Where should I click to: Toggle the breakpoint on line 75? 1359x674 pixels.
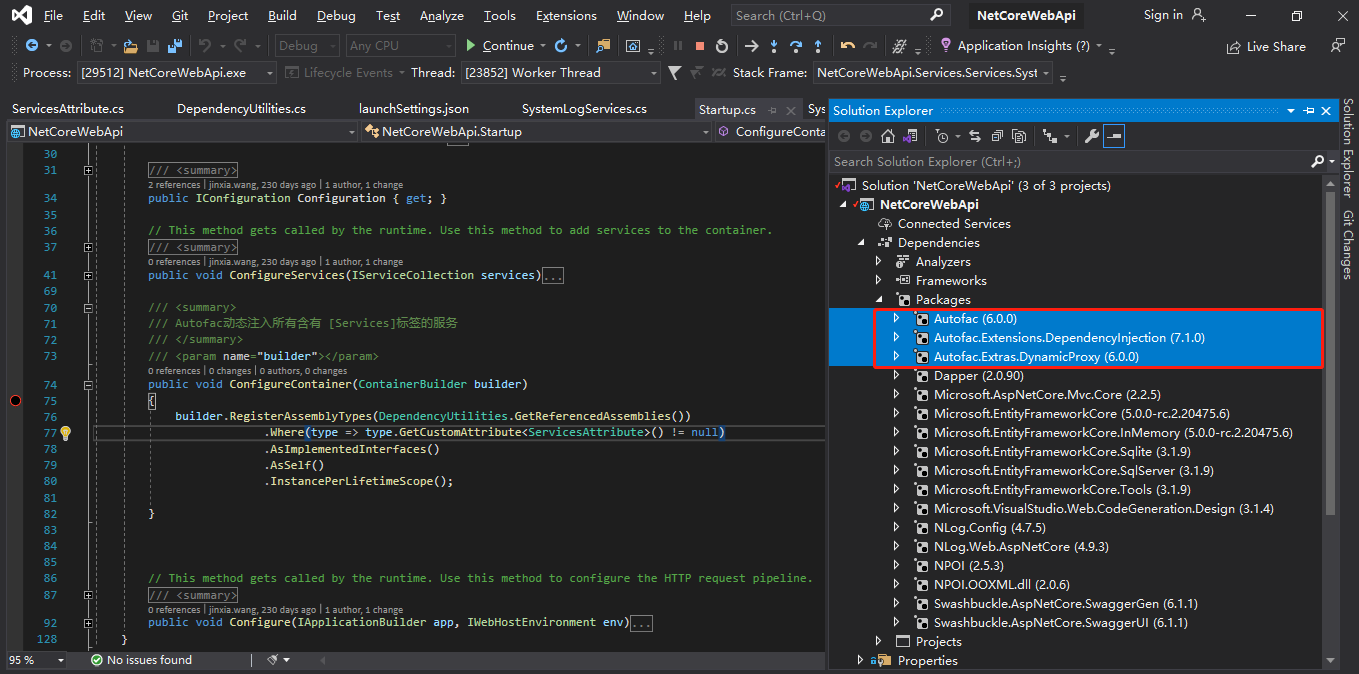tap(15, 401)
